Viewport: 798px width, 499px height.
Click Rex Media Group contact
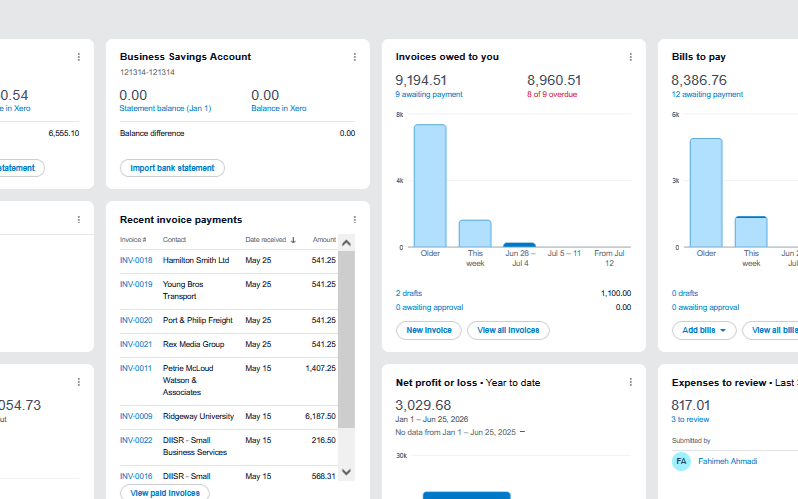click(x=193, y=344)
